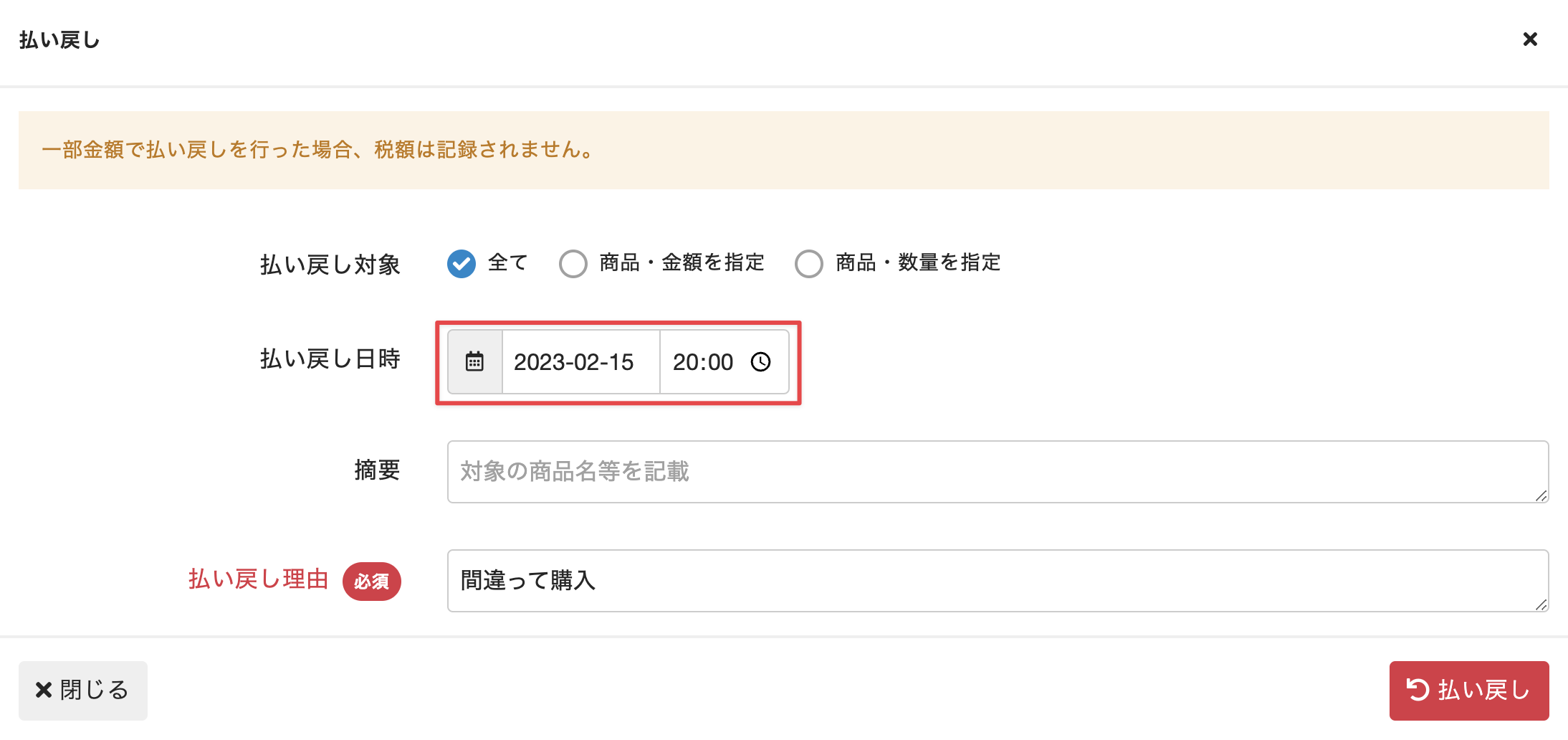1568x740 pixels.
Task: Click the calendar icon for refund date
Action: pyautogui.click(x=474, y=362)
